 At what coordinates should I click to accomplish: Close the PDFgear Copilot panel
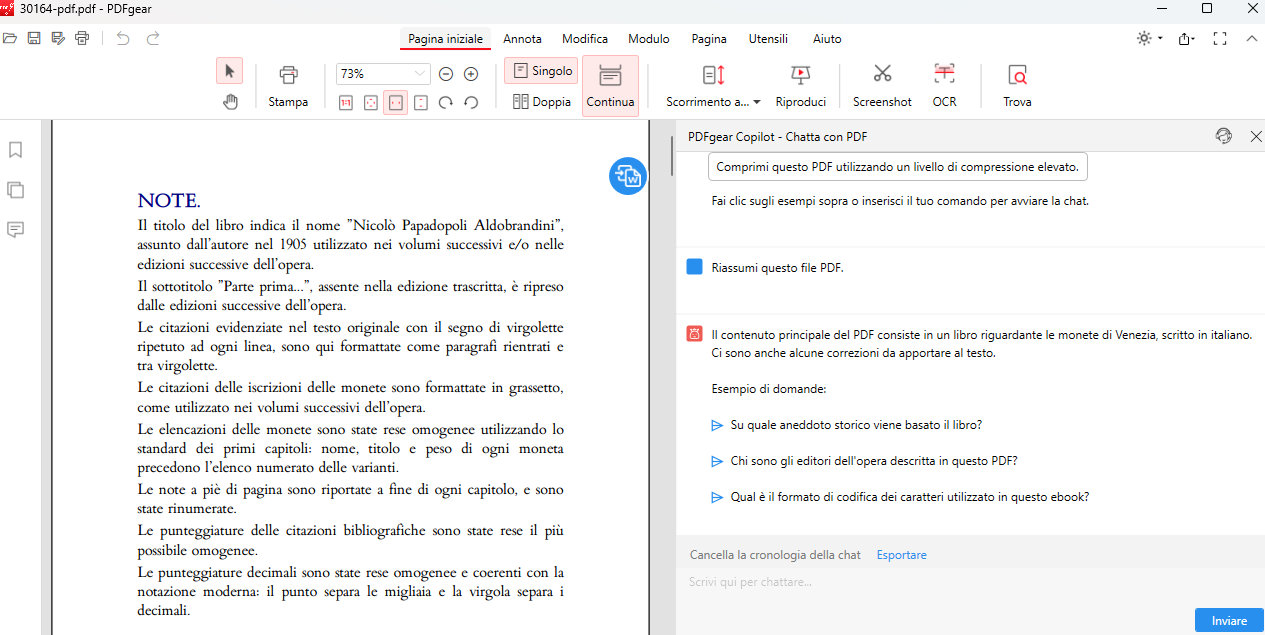1256,136
